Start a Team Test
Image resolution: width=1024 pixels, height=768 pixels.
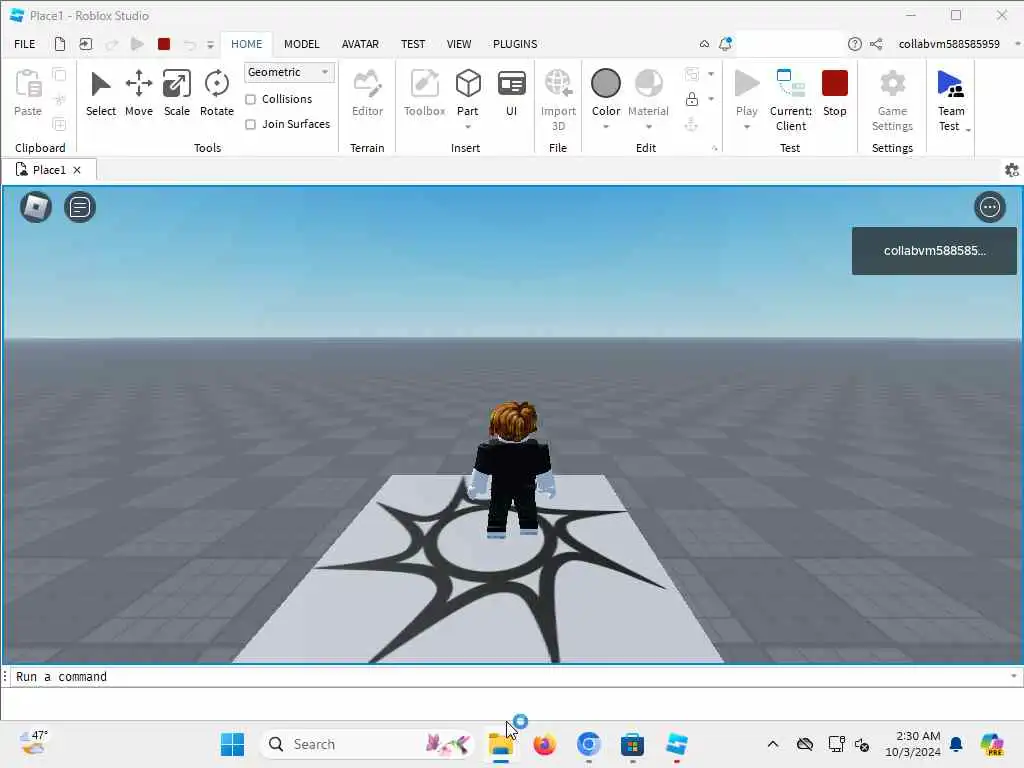click(950, 100)
